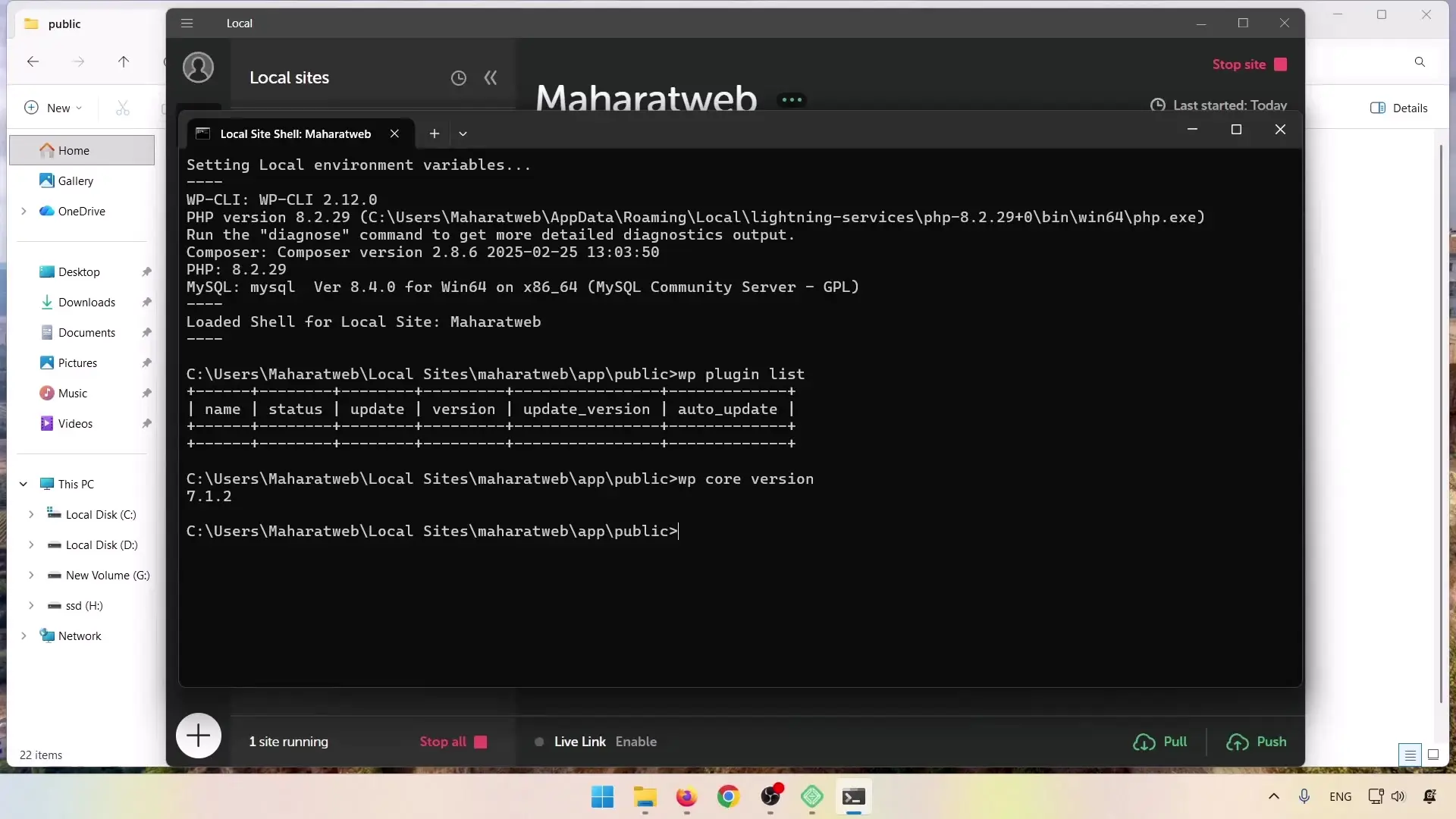This screenshot has height=819, width=1456.
Task: Open the Windows Start menu
Action: pos(602,796)
